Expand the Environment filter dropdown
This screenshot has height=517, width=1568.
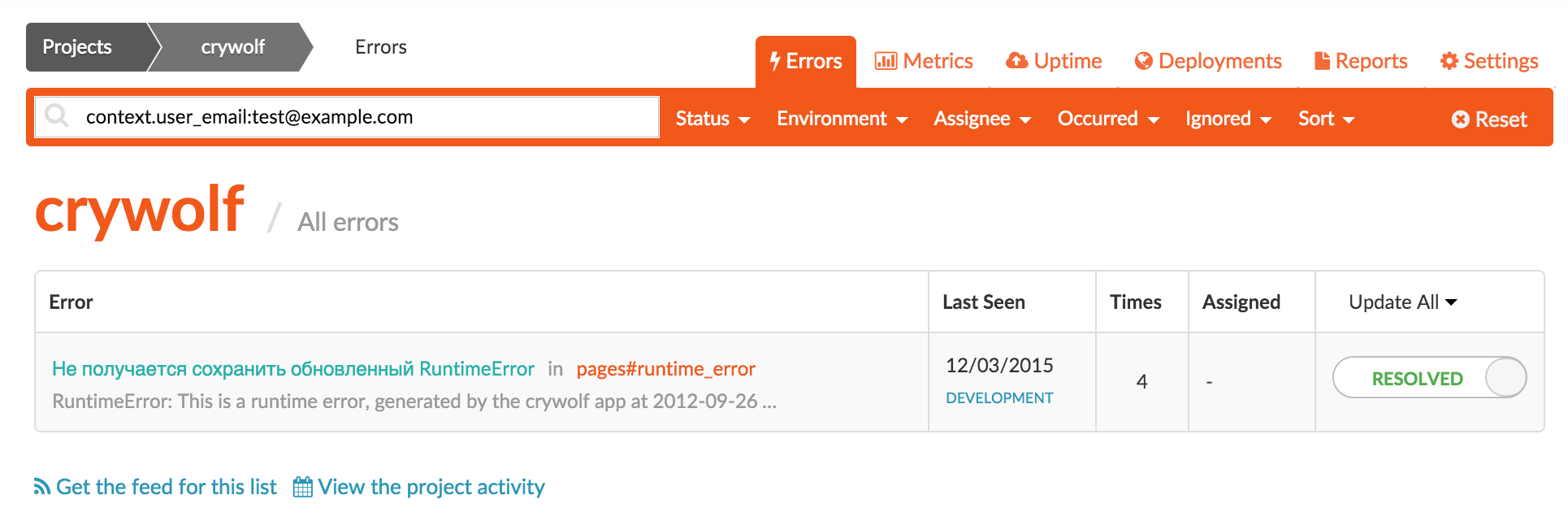(x=842, y=119)
